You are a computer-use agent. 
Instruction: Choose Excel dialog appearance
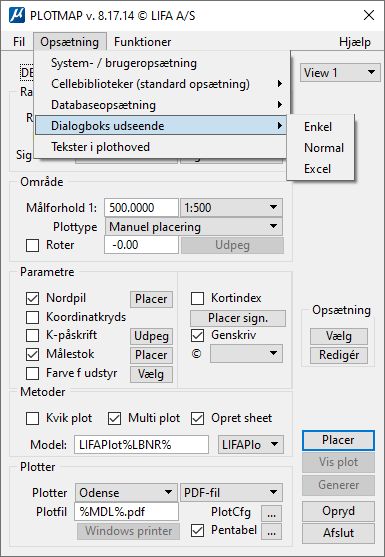point(320,169)
